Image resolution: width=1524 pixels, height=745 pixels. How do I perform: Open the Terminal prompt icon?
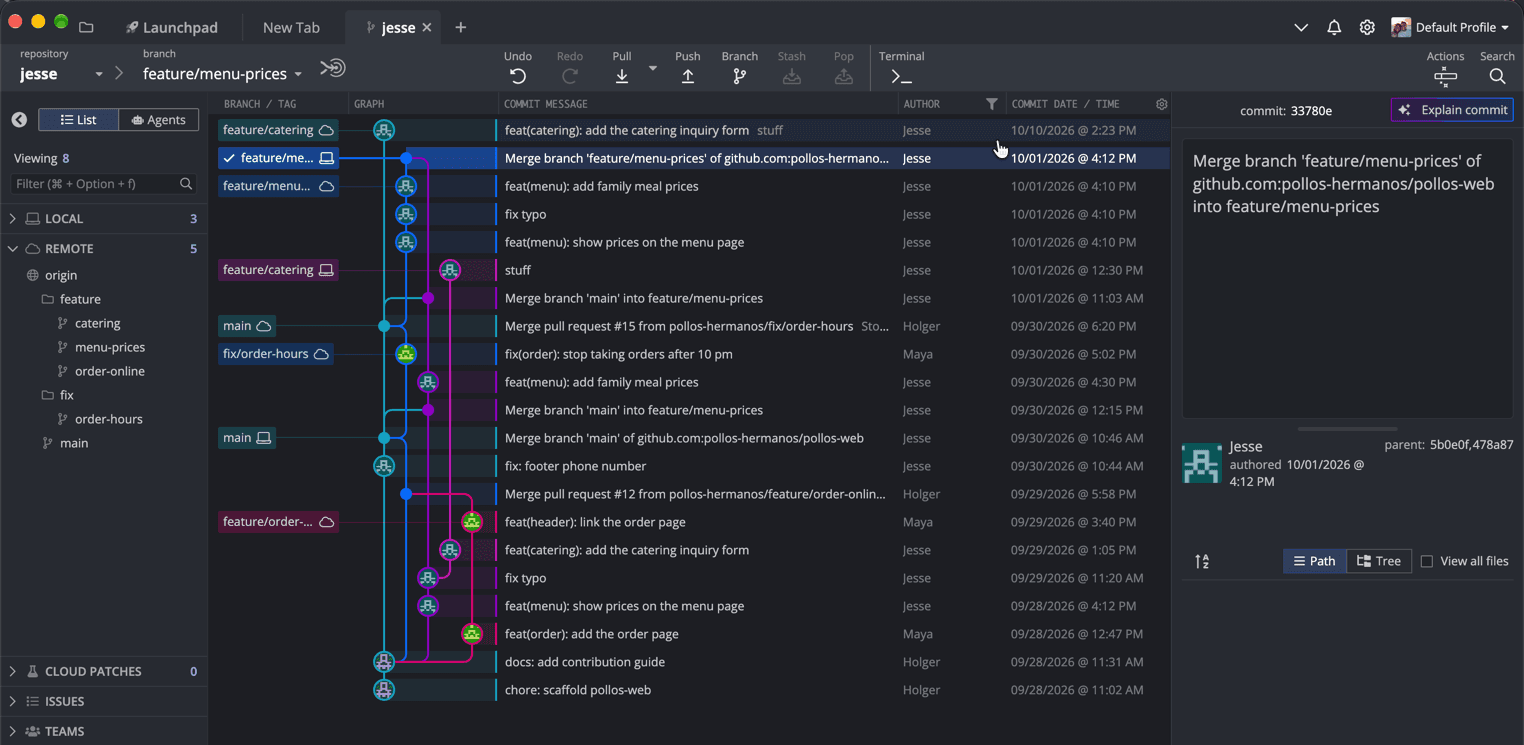coord(901,76)
